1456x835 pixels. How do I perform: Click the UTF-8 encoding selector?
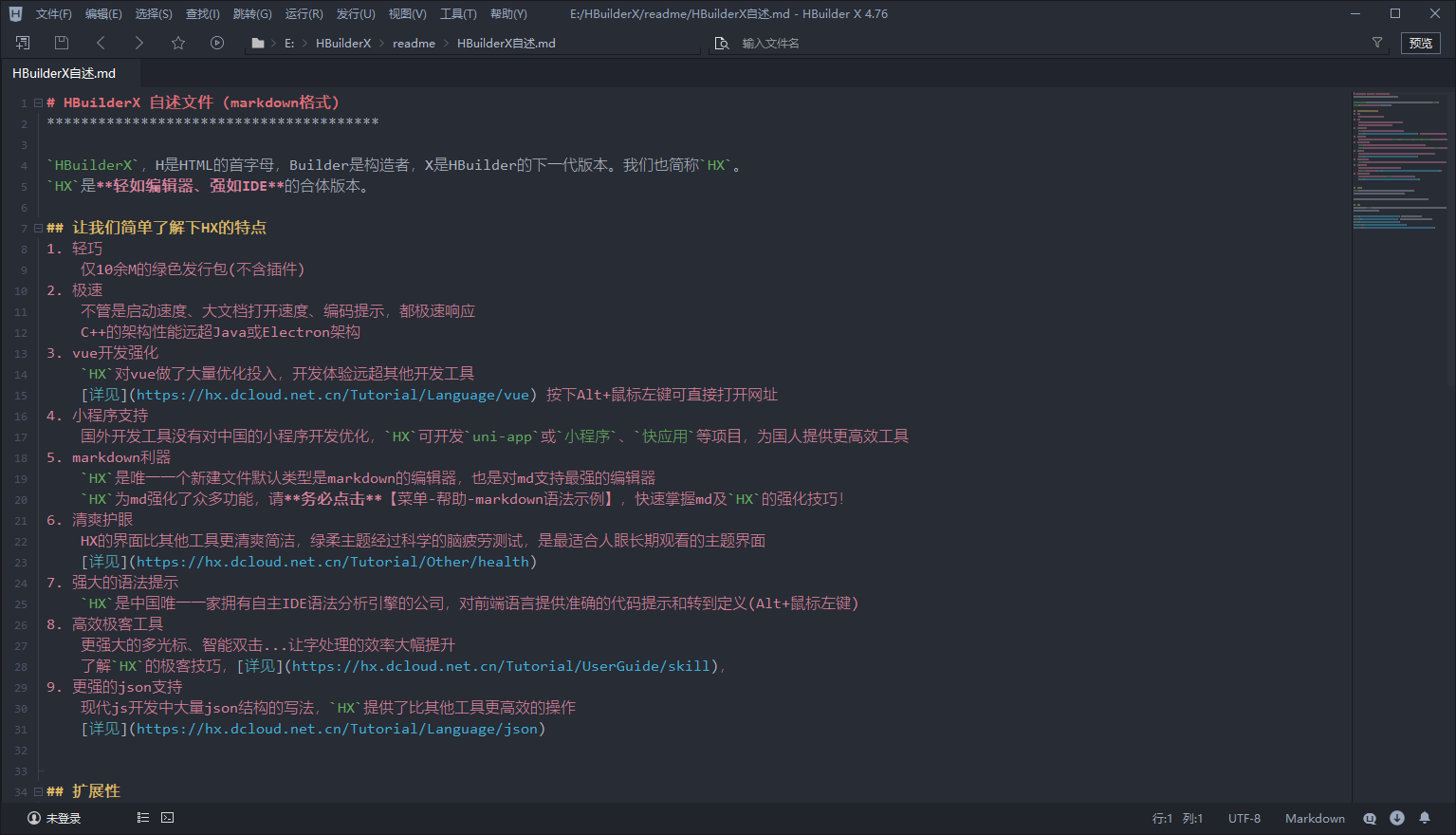pos(1244,818)
